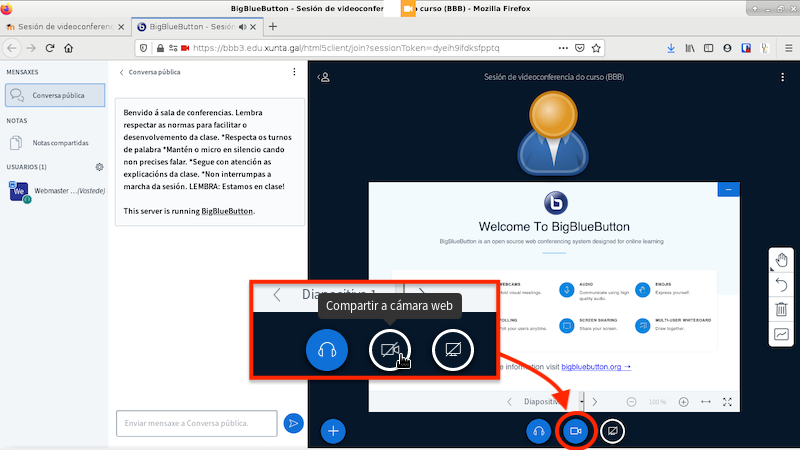
Task: Select the hand pan whiteboard tool
Action: pyautogui.click(x=781, y=261)
